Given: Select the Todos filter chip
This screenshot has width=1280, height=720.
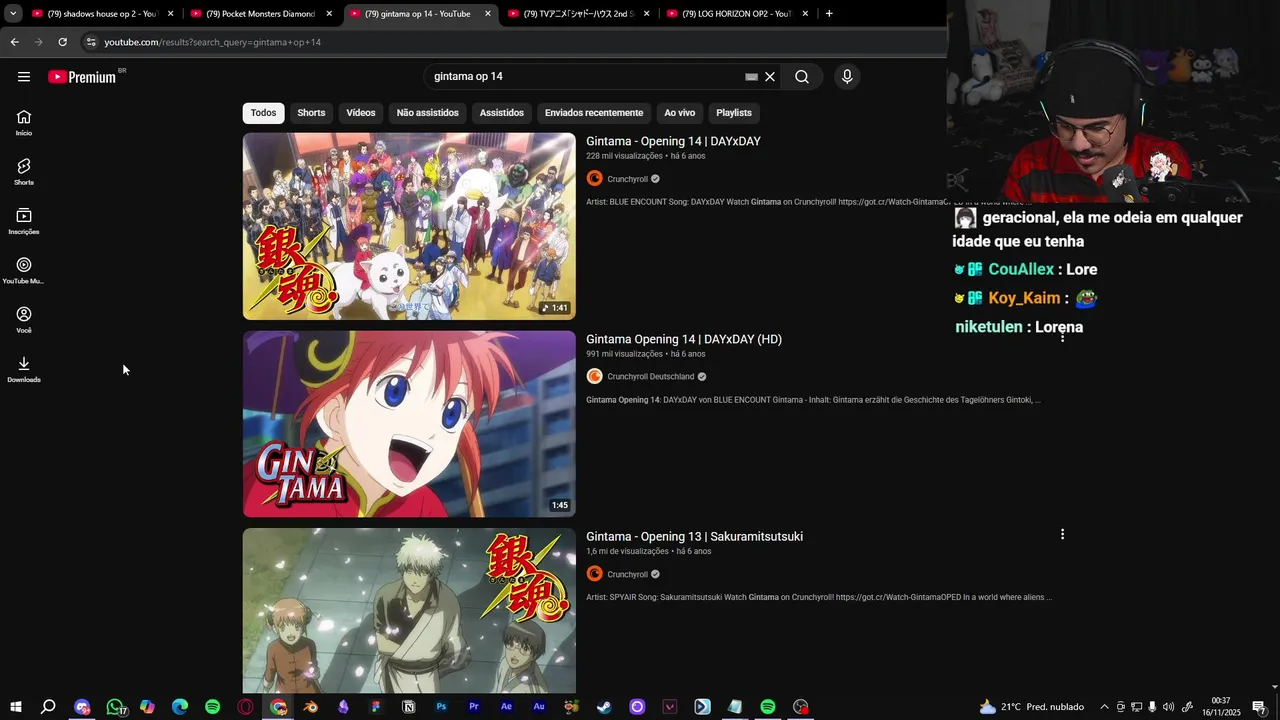Looking at the screenshot, I should tap(263, 113).
